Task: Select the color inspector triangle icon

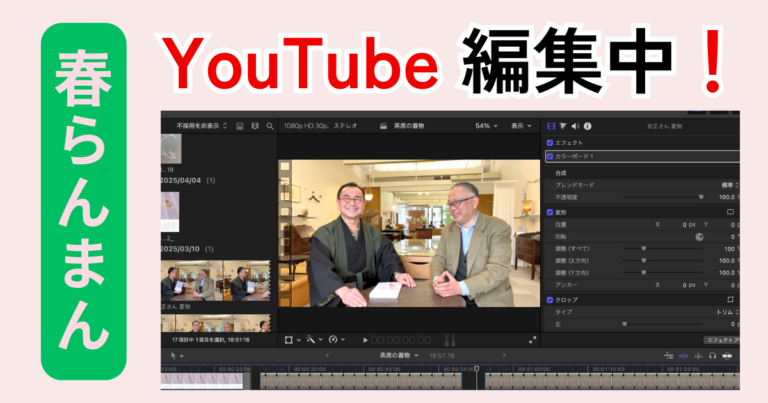Action: 563,126
